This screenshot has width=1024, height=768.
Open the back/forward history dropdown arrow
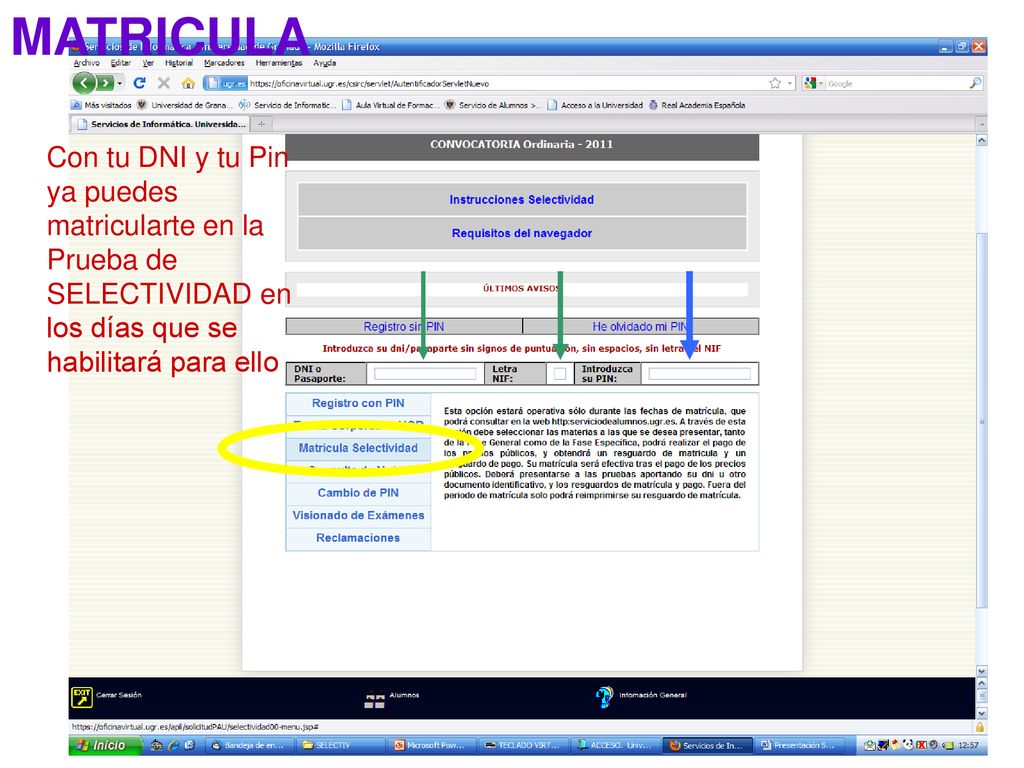click(120, 83)
